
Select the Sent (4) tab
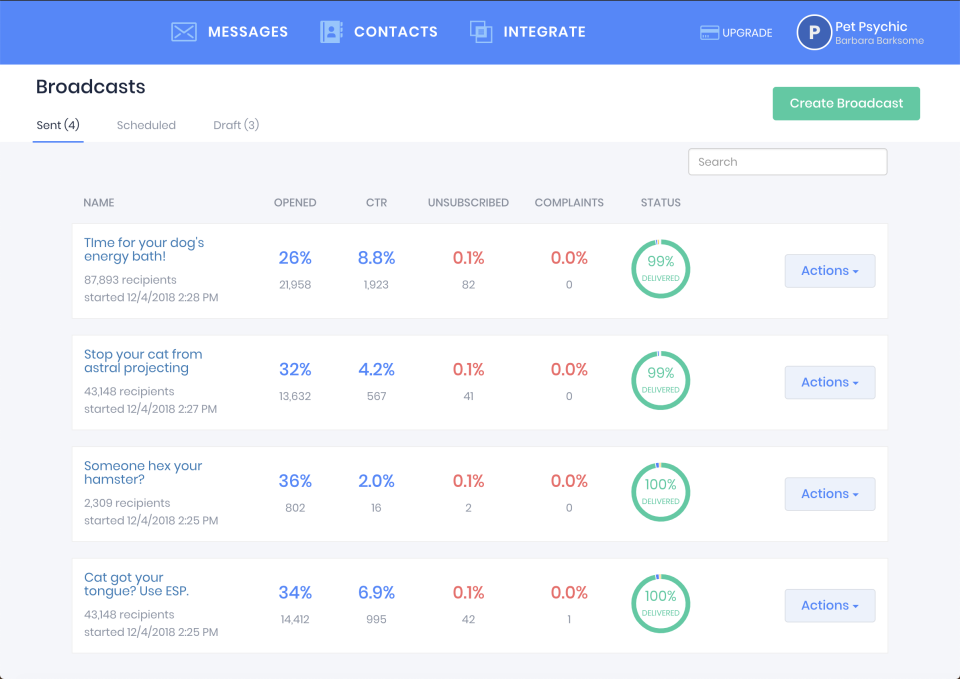click(x=58, y=124)
